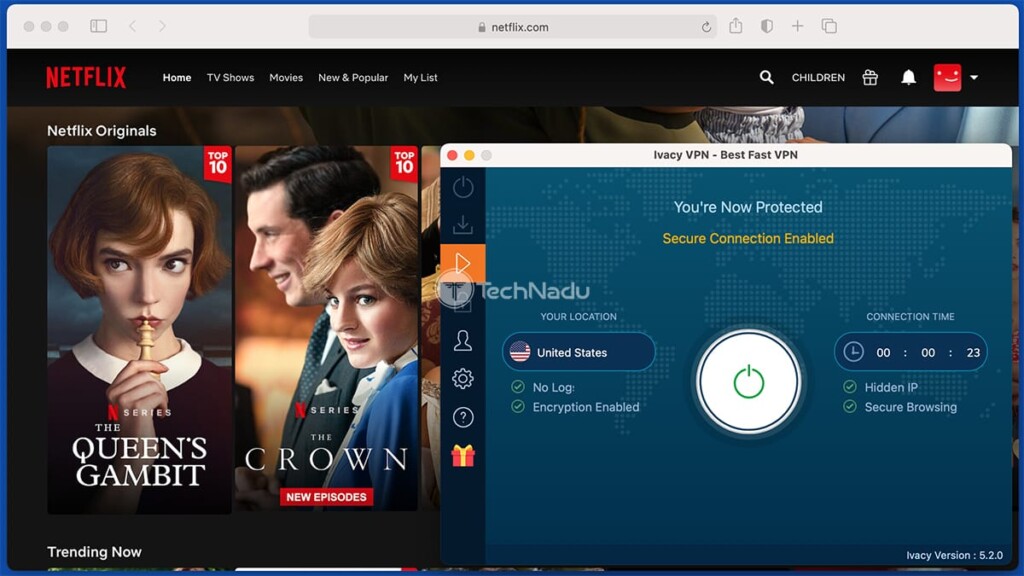This screenshot has height=576, width=1024.
Task: Go to Netflix Home tab
Action: (x=177, y=78)
